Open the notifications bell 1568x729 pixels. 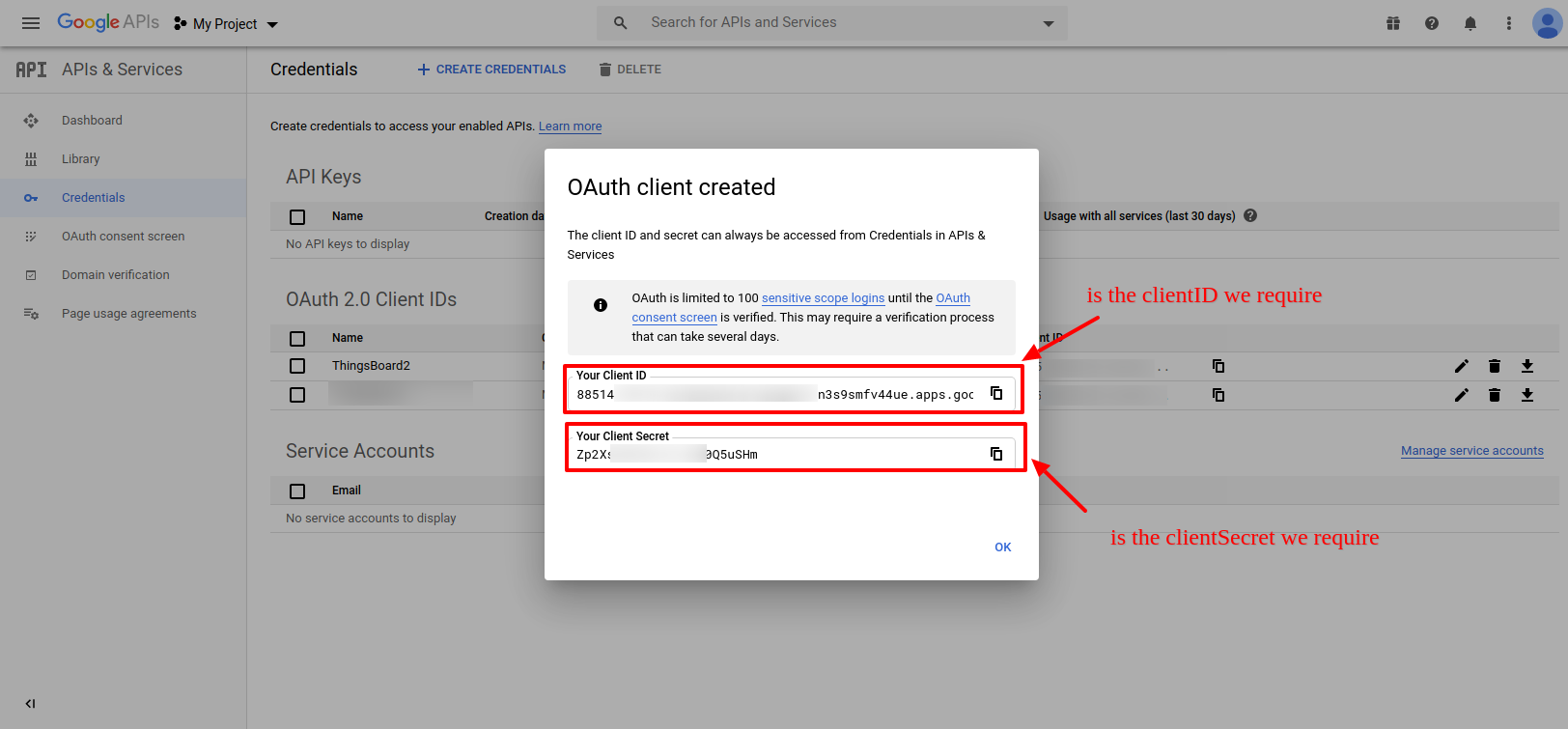pos(1470,23)
